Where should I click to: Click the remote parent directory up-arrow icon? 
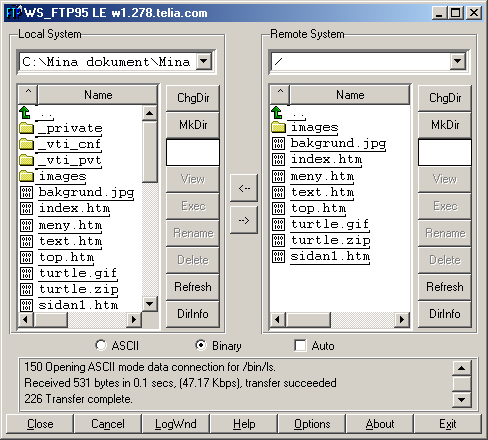click(x=277, y=112)
